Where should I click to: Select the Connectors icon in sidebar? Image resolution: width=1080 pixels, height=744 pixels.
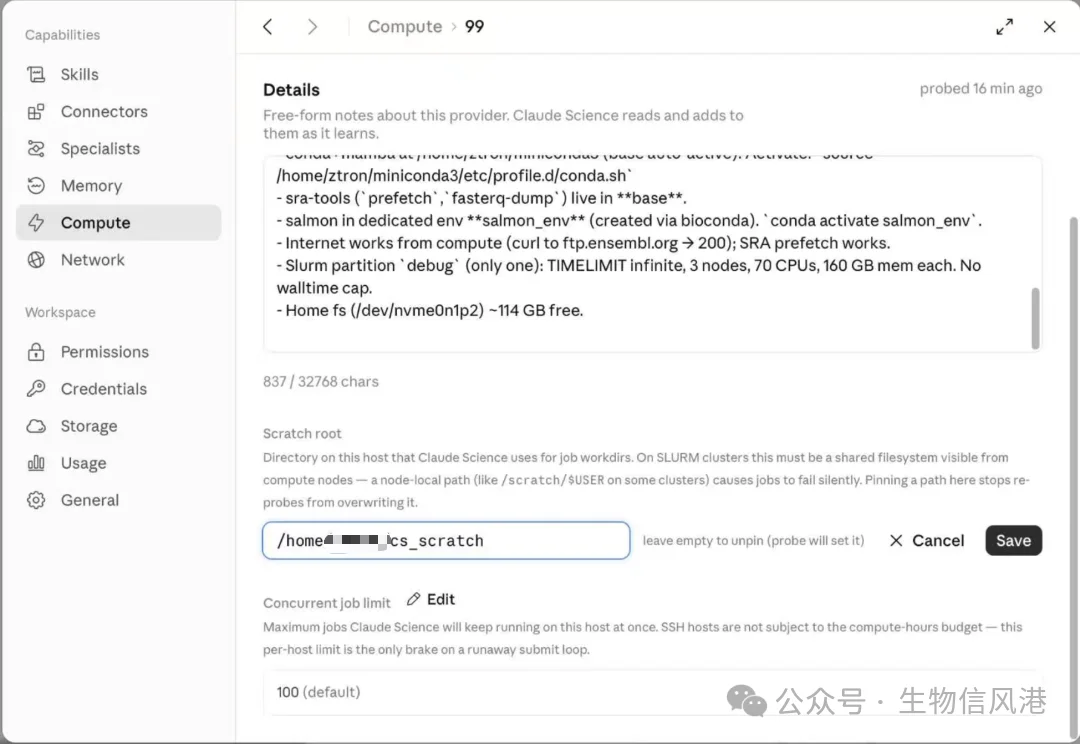coord(36,112)
